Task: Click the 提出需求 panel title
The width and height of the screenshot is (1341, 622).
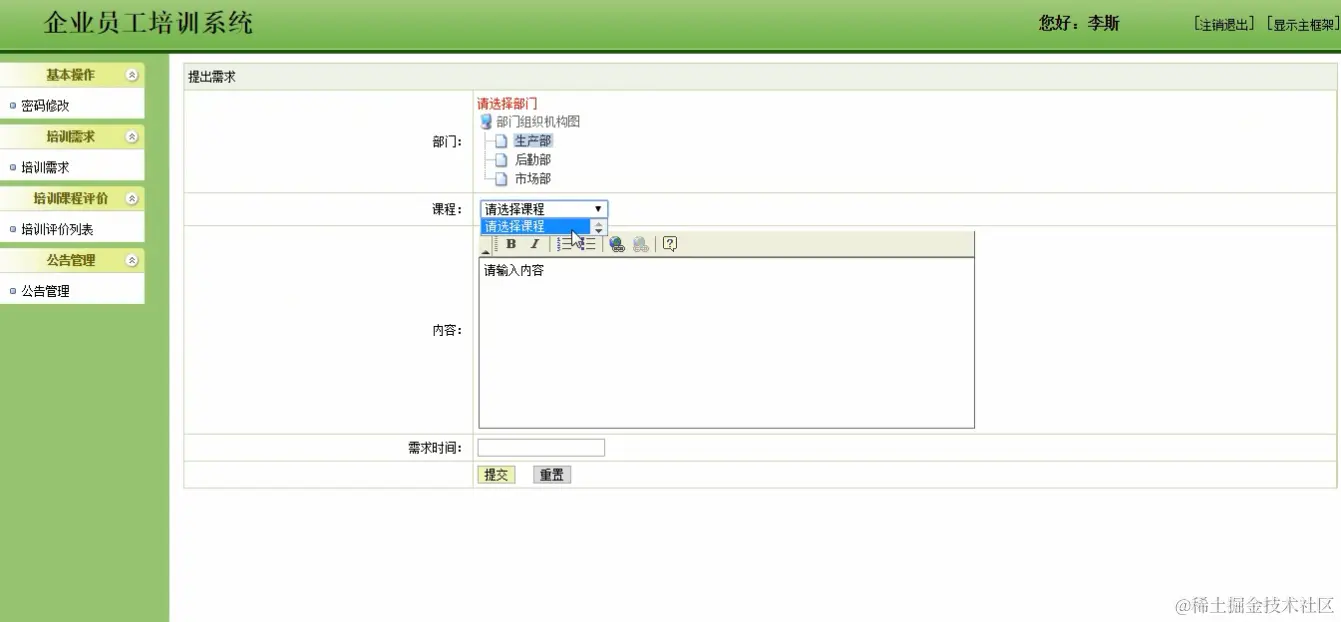Action: 212,77
